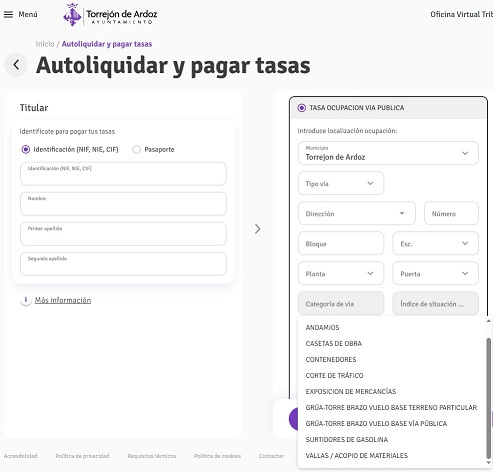Focus the Bloque input field

(x=341, y=243)
